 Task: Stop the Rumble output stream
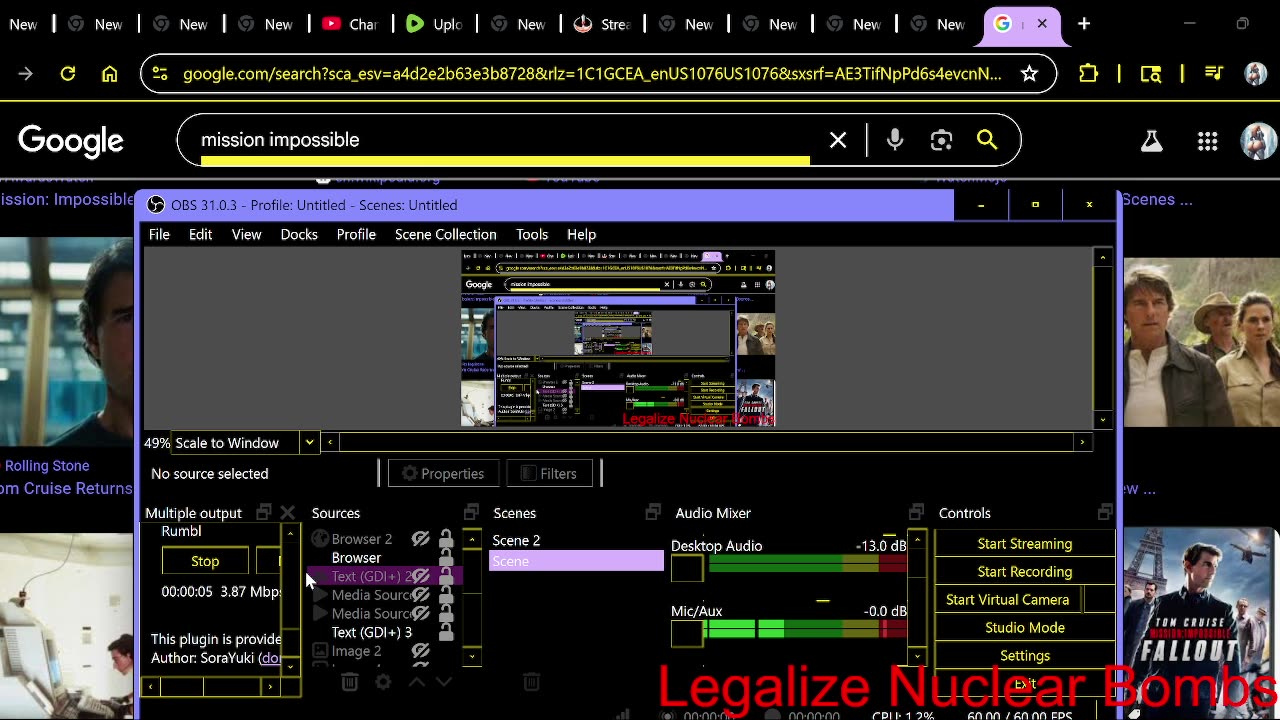tap(205, 561)
